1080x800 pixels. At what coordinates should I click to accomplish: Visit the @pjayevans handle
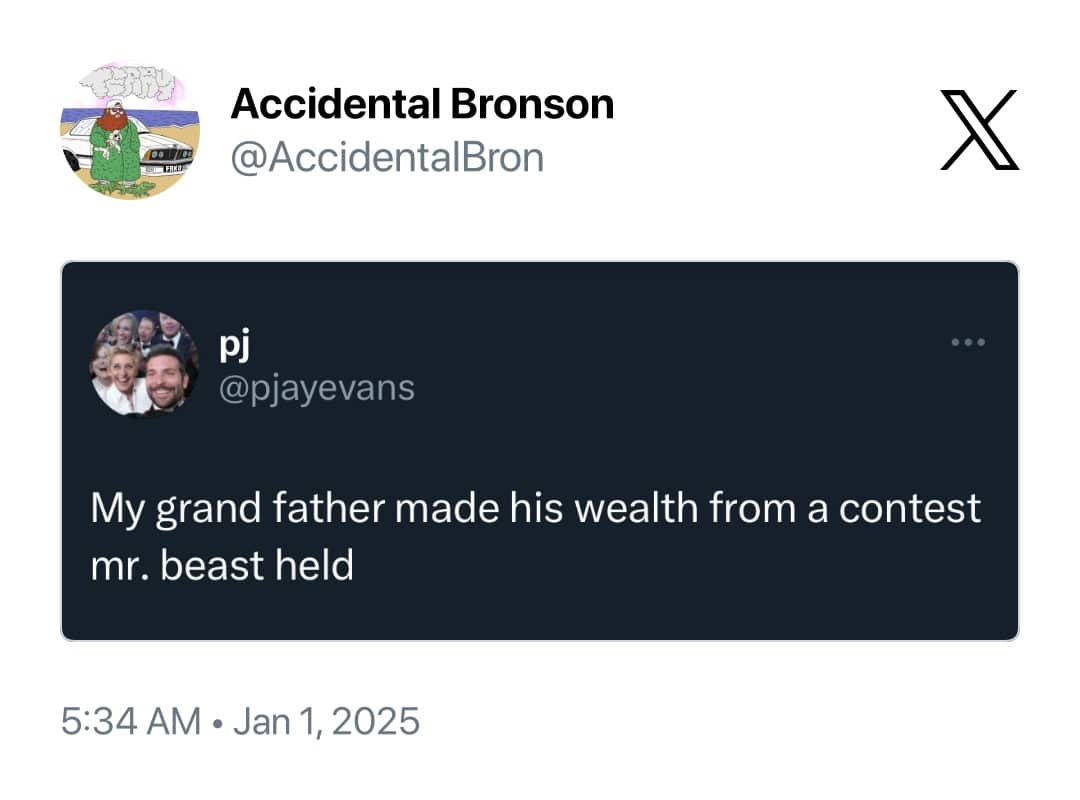[x=317, y=388]
